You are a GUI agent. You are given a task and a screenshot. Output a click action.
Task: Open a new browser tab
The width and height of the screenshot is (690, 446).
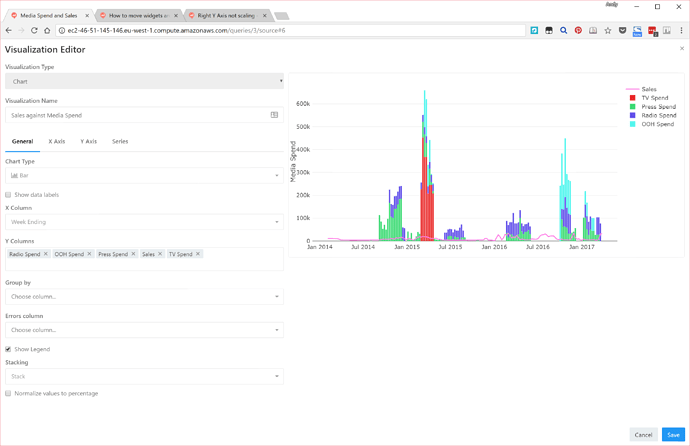(x=282, y=16)
